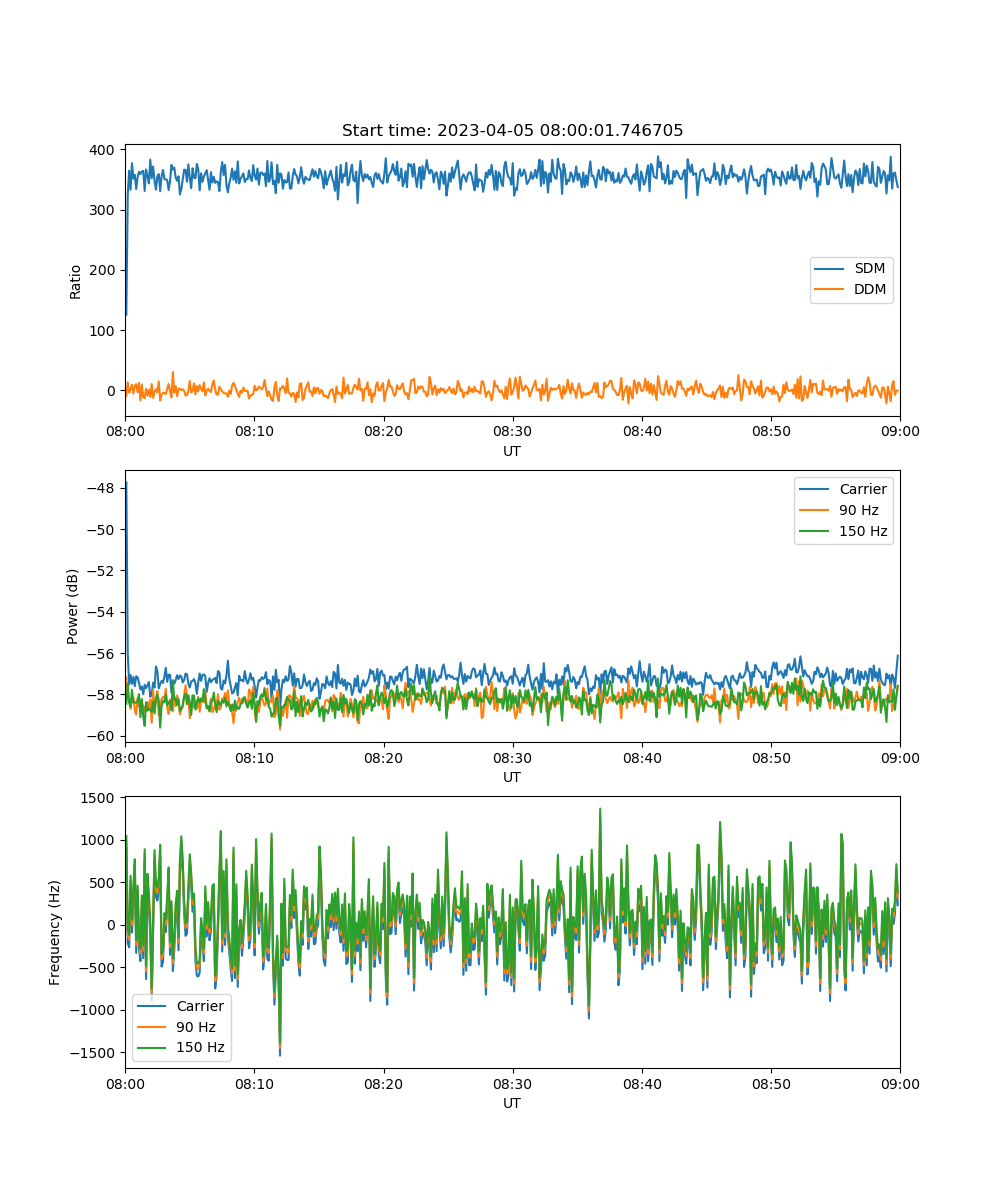Click the −48 tick on the Power axis
The width and height of the screenshot is (1000, 1200).
[x=101, y=488]
